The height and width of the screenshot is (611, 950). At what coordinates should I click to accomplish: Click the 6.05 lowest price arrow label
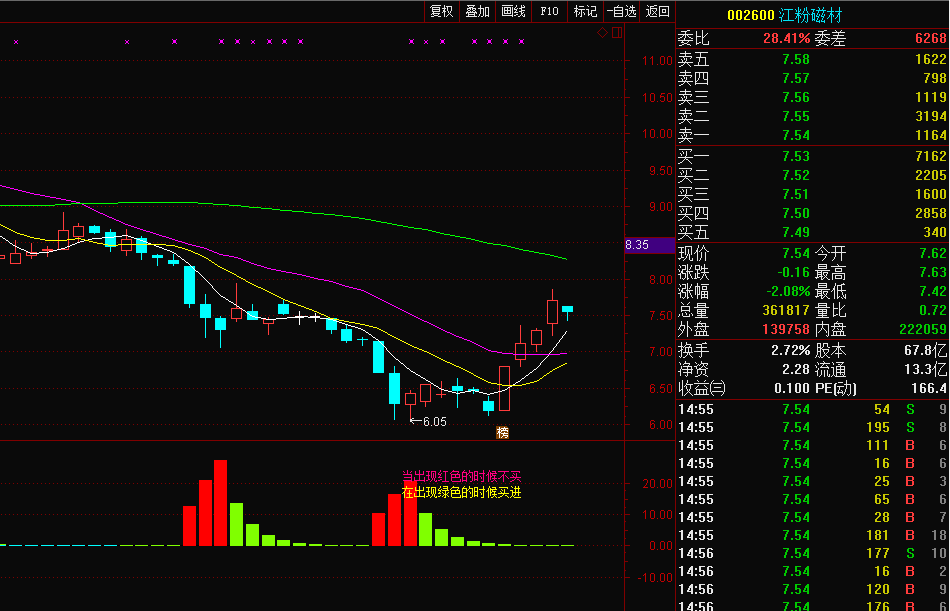point(428,422)
